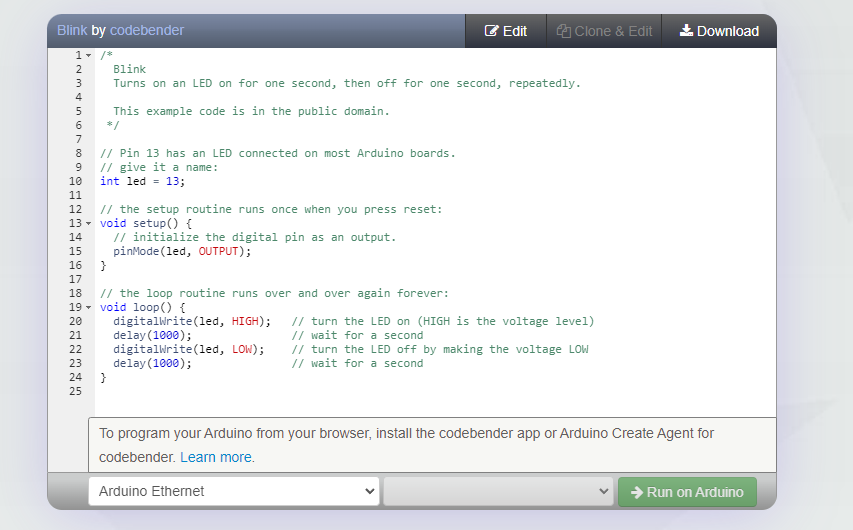The image size is (853, 530).
Task: Click the message 'To program your Arduino from your browser'
Action: pyautogui.click(x=236, y=433)
